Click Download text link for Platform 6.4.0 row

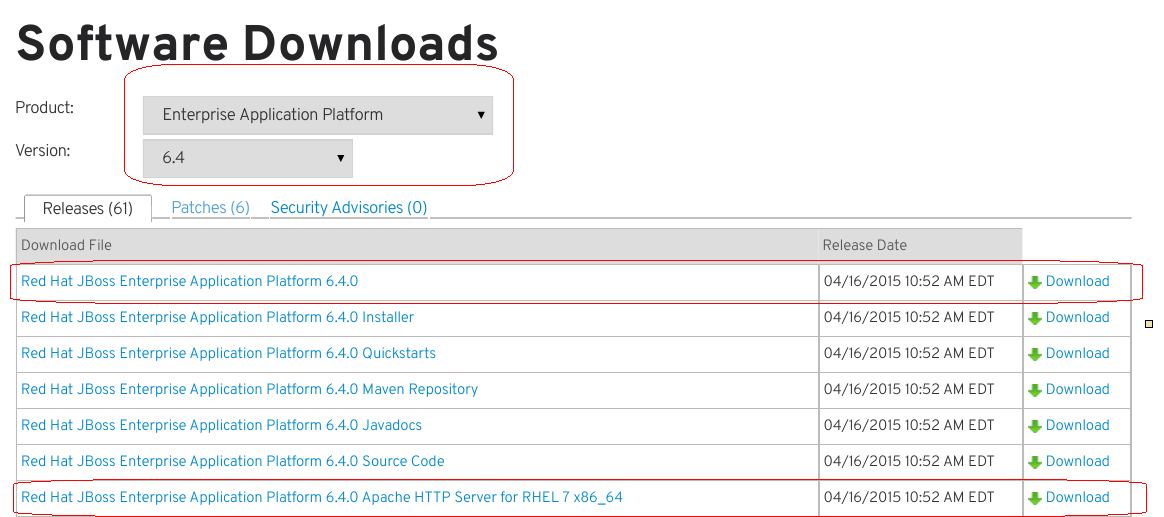[1077, 282]
